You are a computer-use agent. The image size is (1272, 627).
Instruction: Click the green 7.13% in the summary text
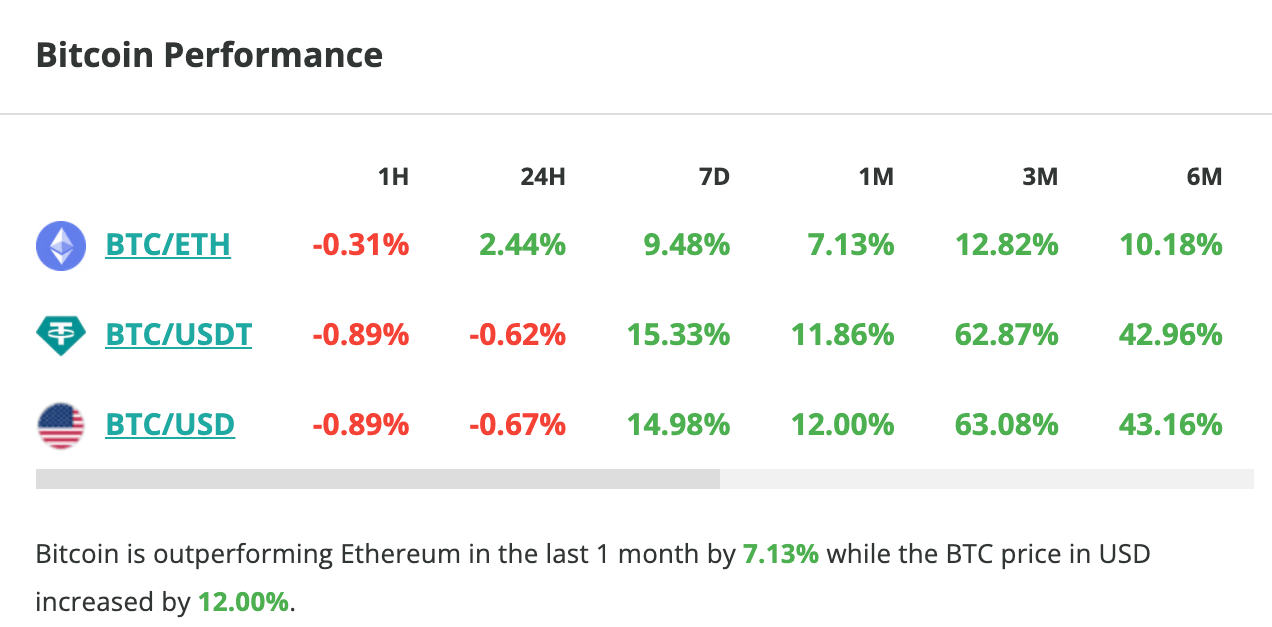780,552
